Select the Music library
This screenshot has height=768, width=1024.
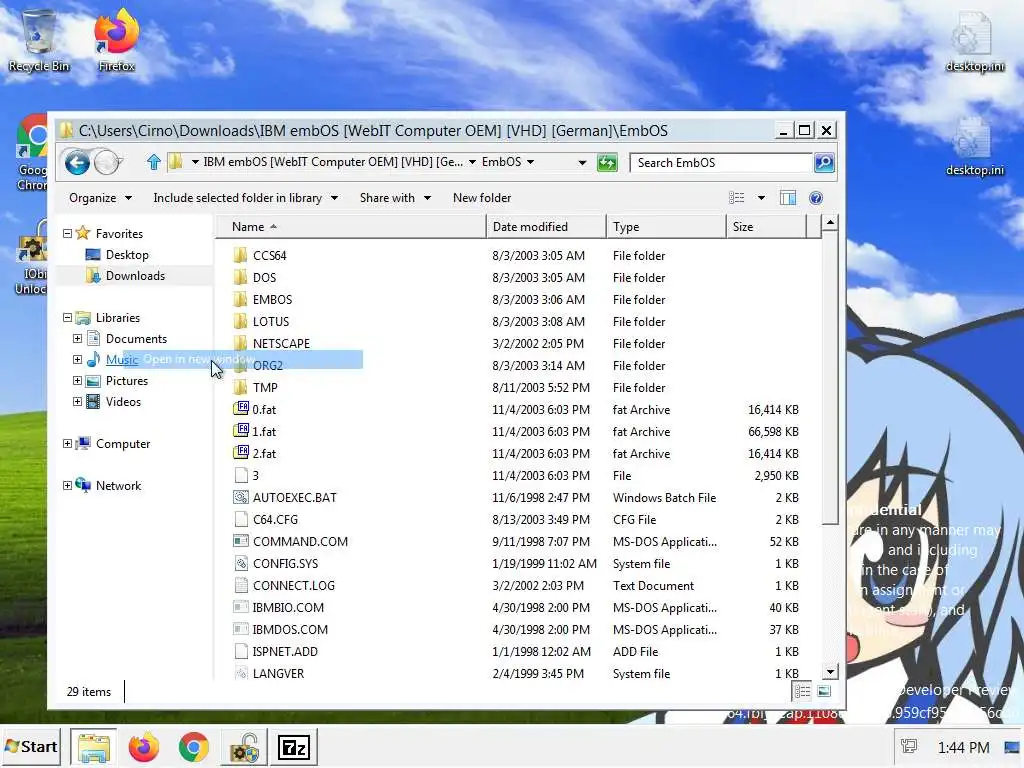pos(121,359)
